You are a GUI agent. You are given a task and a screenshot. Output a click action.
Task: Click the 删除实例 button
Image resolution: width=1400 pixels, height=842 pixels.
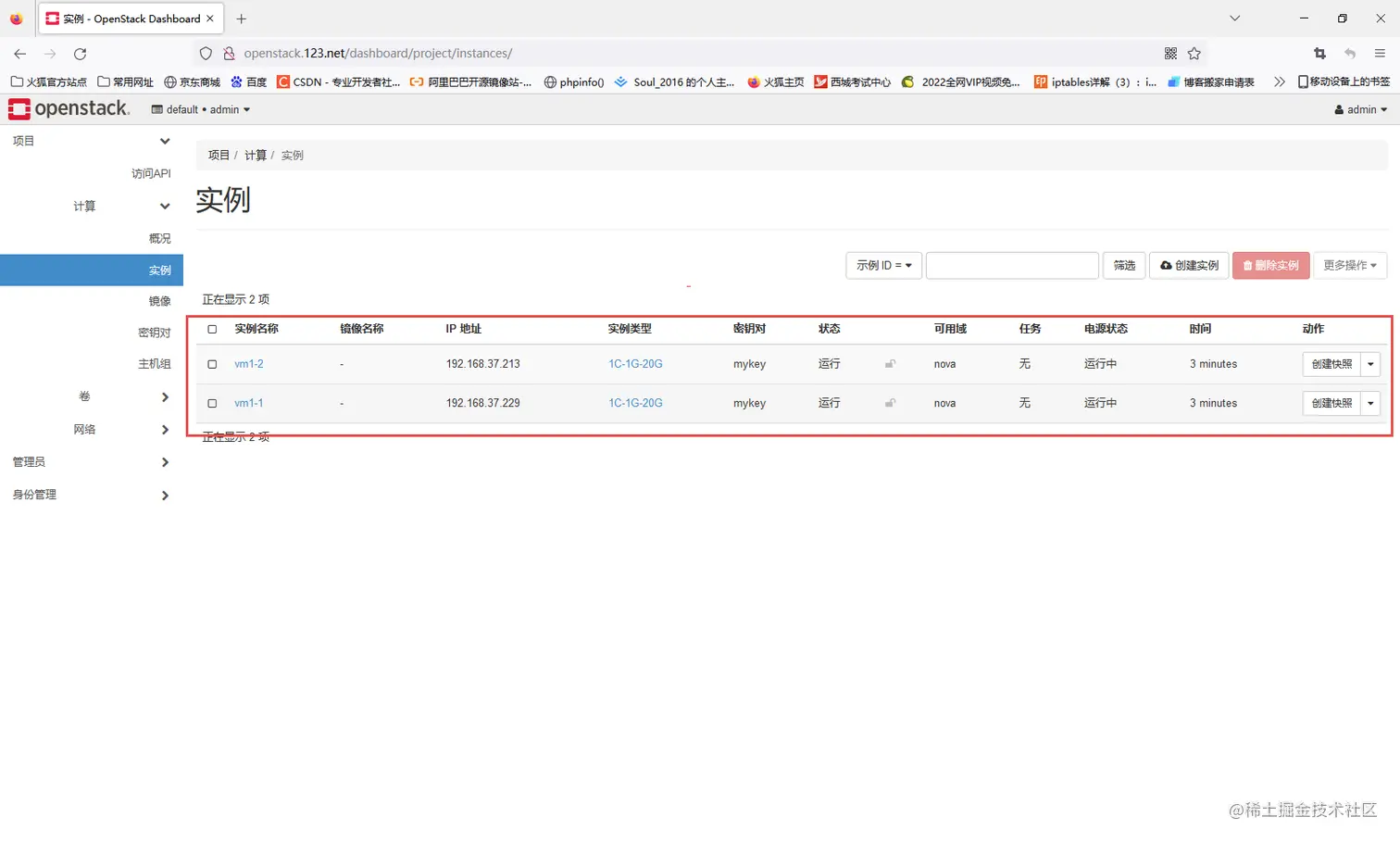pyautogui.click(x=1271, y=265)
